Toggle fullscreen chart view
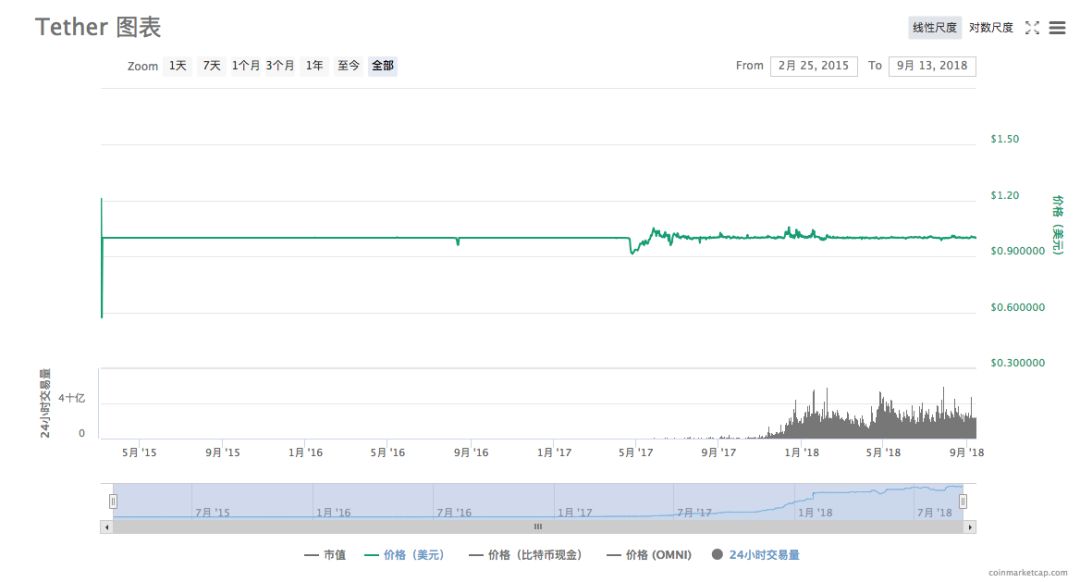This screenshot has width=1080, height=582. pyautogui.click(x=1032, y=28)
